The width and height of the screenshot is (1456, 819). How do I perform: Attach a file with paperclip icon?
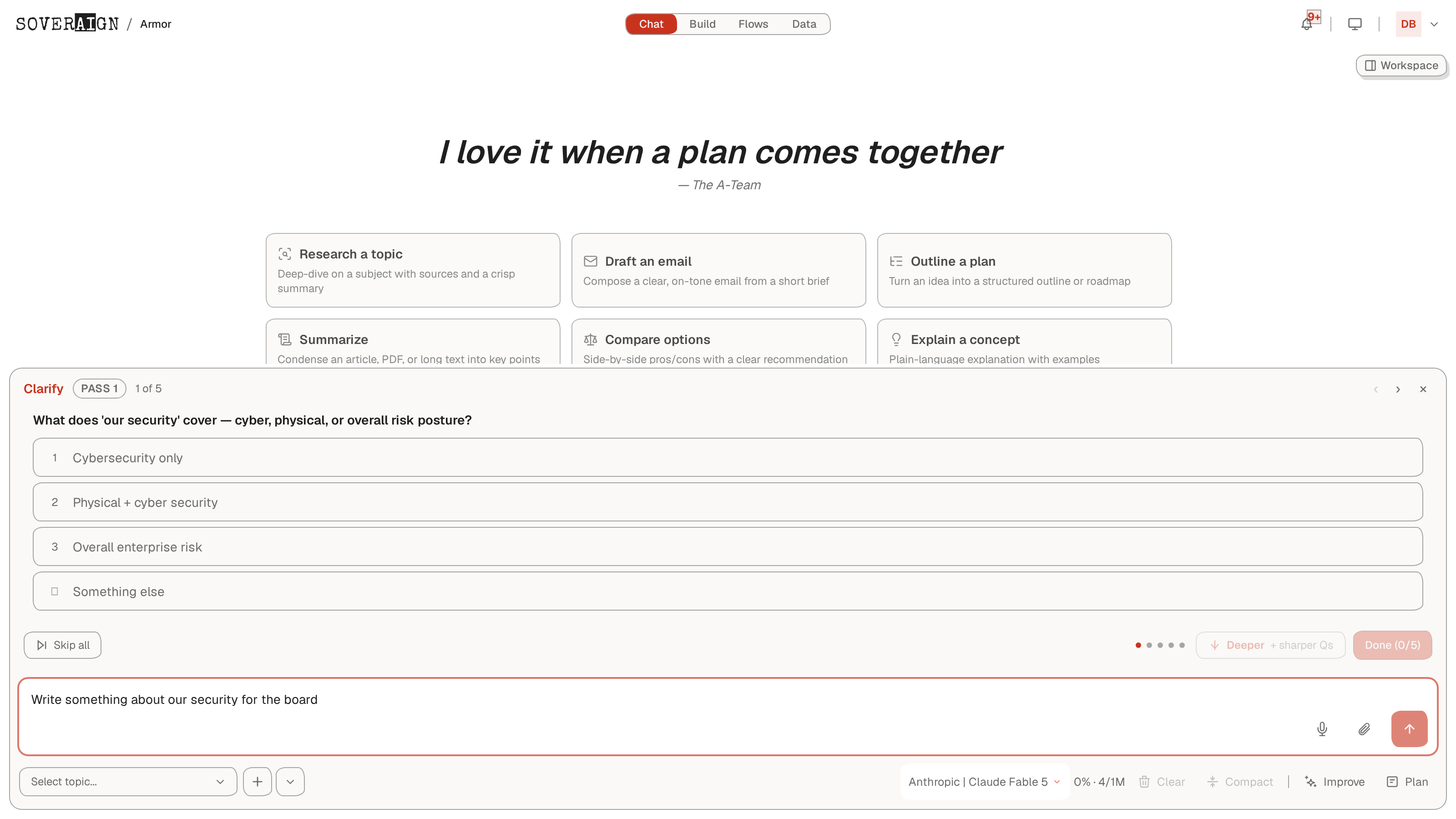pyautogui.click(x=1364, y=729)
